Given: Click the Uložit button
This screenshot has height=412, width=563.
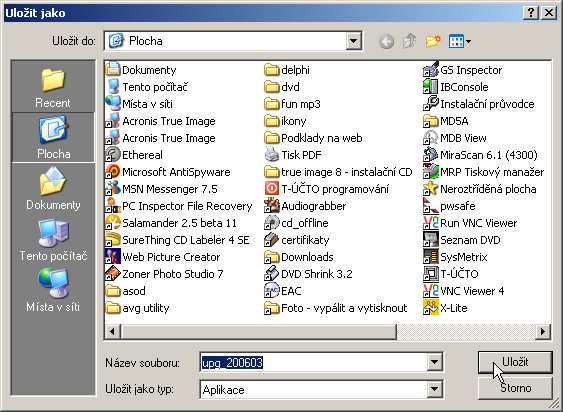Looking at the screenshot, I should click(515, 362).
